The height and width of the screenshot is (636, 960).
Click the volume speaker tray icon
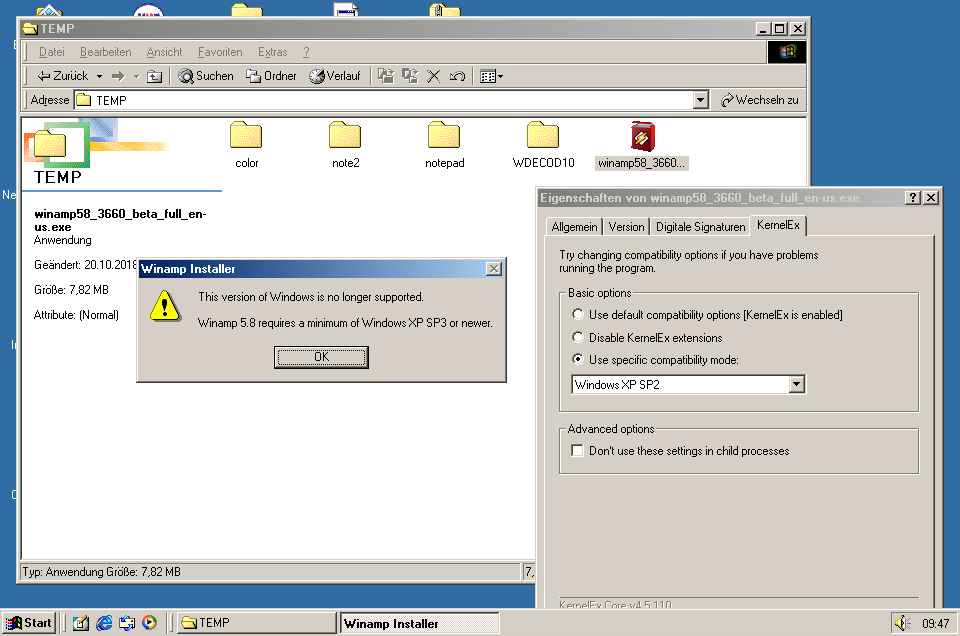[902, 623]
